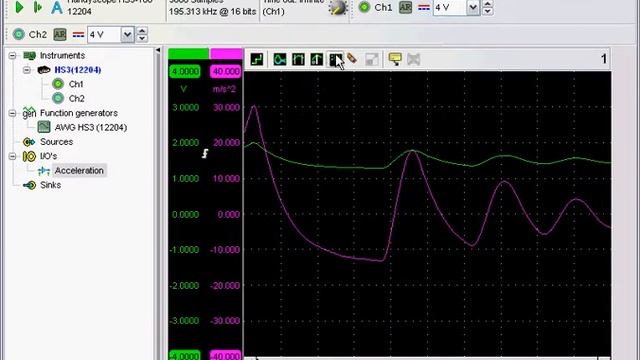Image resolution: width=640 pixels, height=360 pixels.
Task: Change the Ch2 coupling setting icon
Action: click(78, 35)
